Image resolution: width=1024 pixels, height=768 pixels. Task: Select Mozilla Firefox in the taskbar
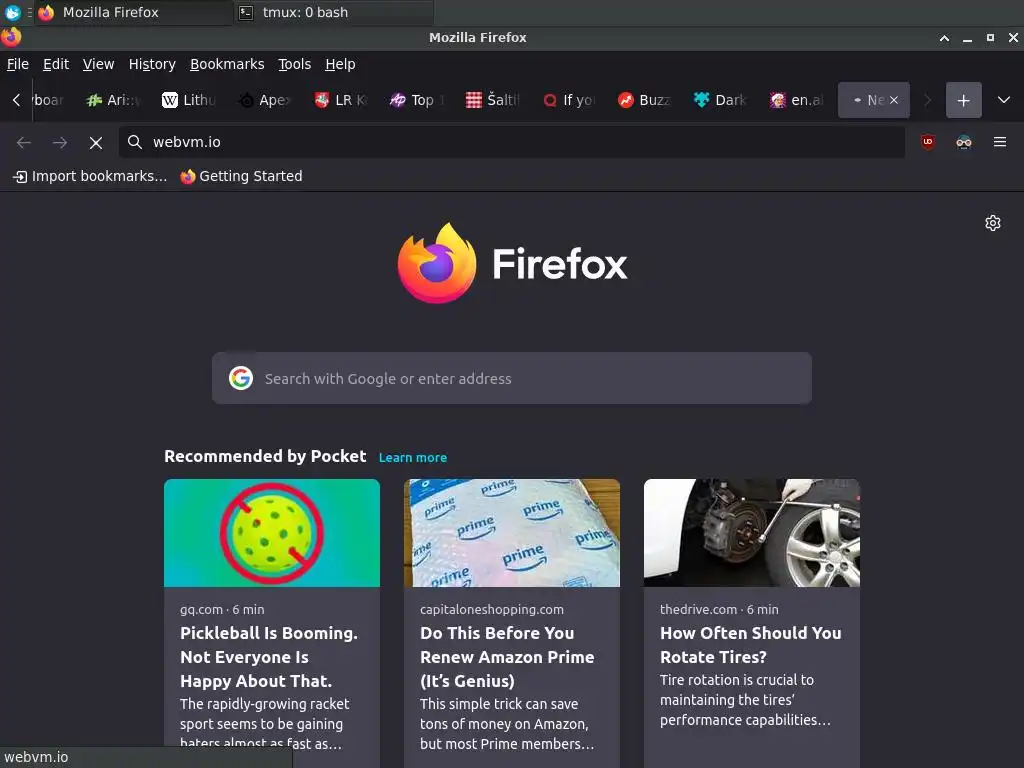(x=134, y=12)
